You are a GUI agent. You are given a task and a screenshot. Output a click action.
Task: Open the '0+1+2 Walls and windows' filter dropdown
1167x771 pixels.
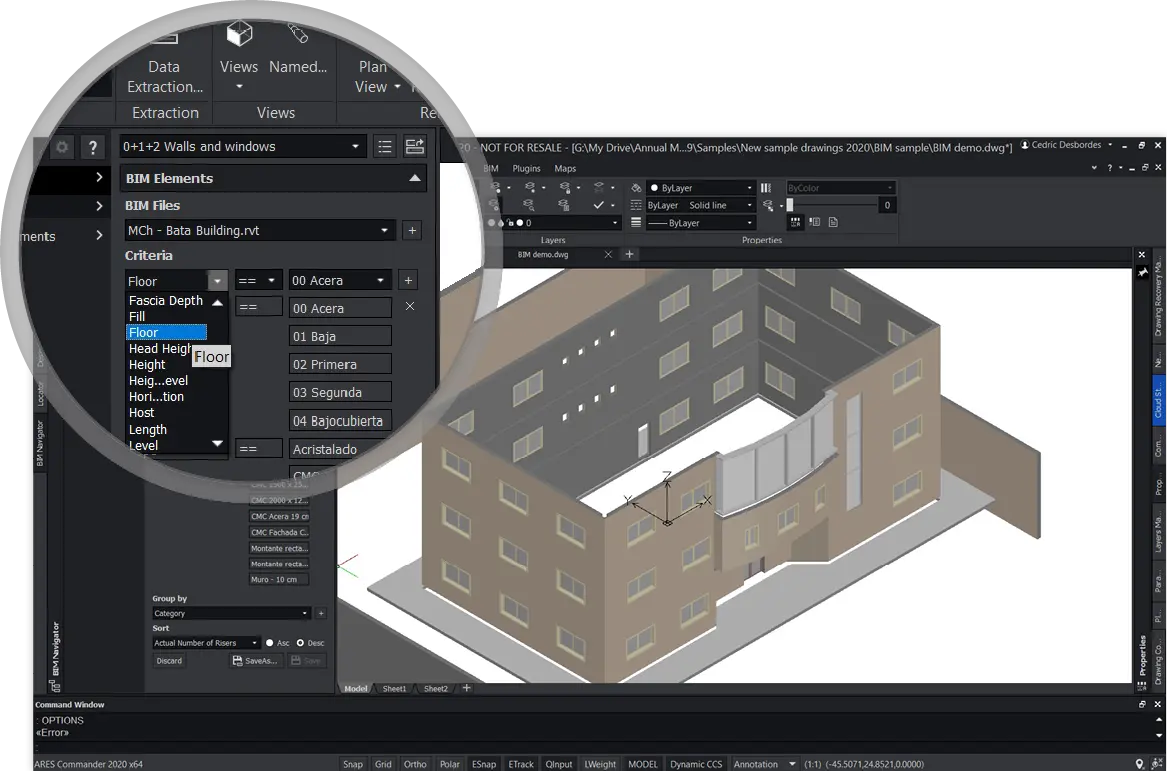[243, 147]
